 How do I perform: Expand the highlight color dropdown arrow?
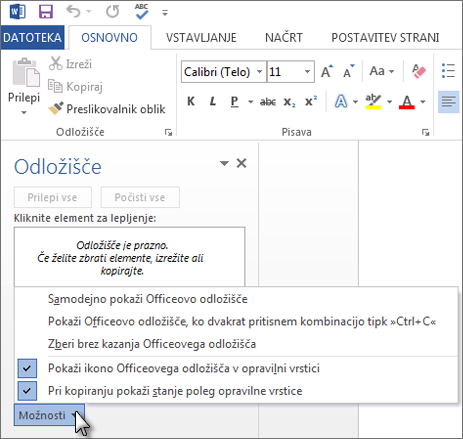(389, 102)
